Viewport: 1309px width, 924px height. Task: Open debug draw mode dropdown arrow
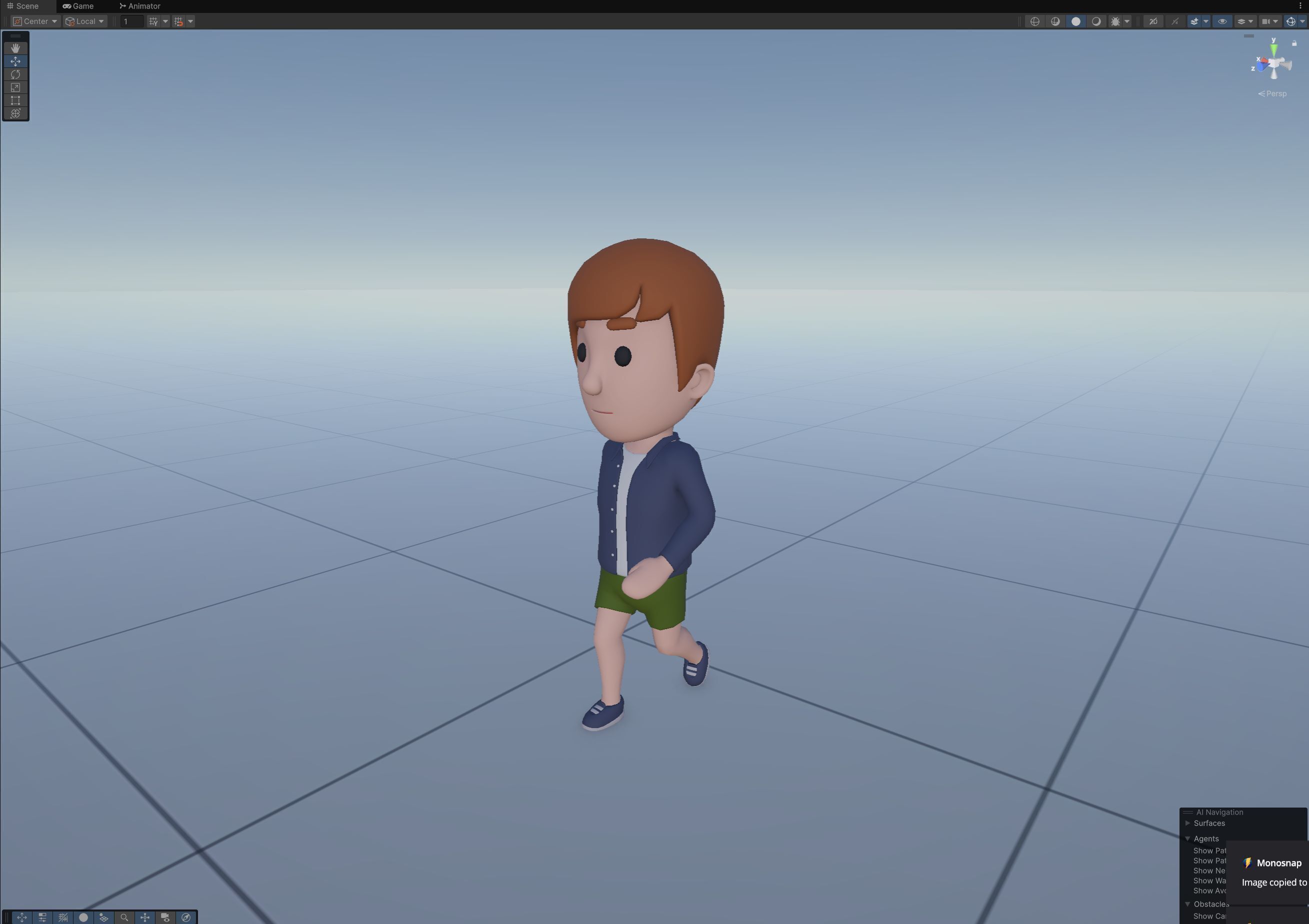click(1127, 21)
